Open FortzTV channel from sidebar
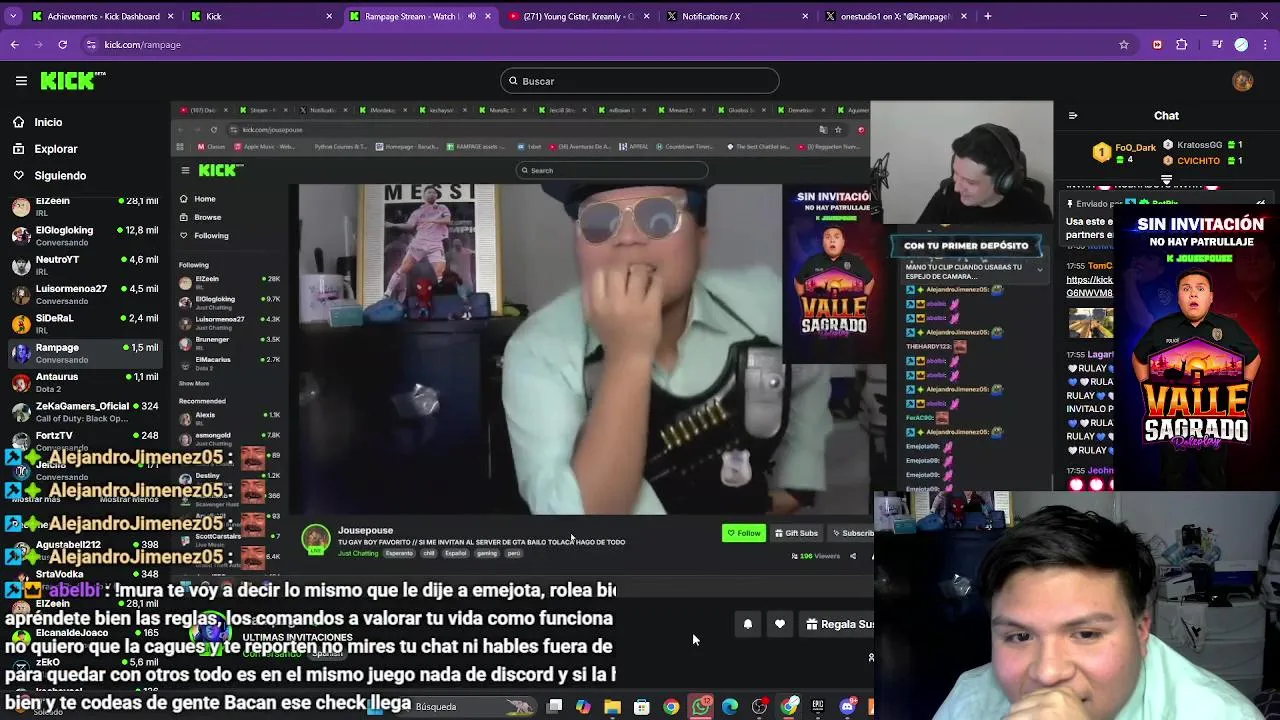The image size is (1280, 720). pos(85,440)
